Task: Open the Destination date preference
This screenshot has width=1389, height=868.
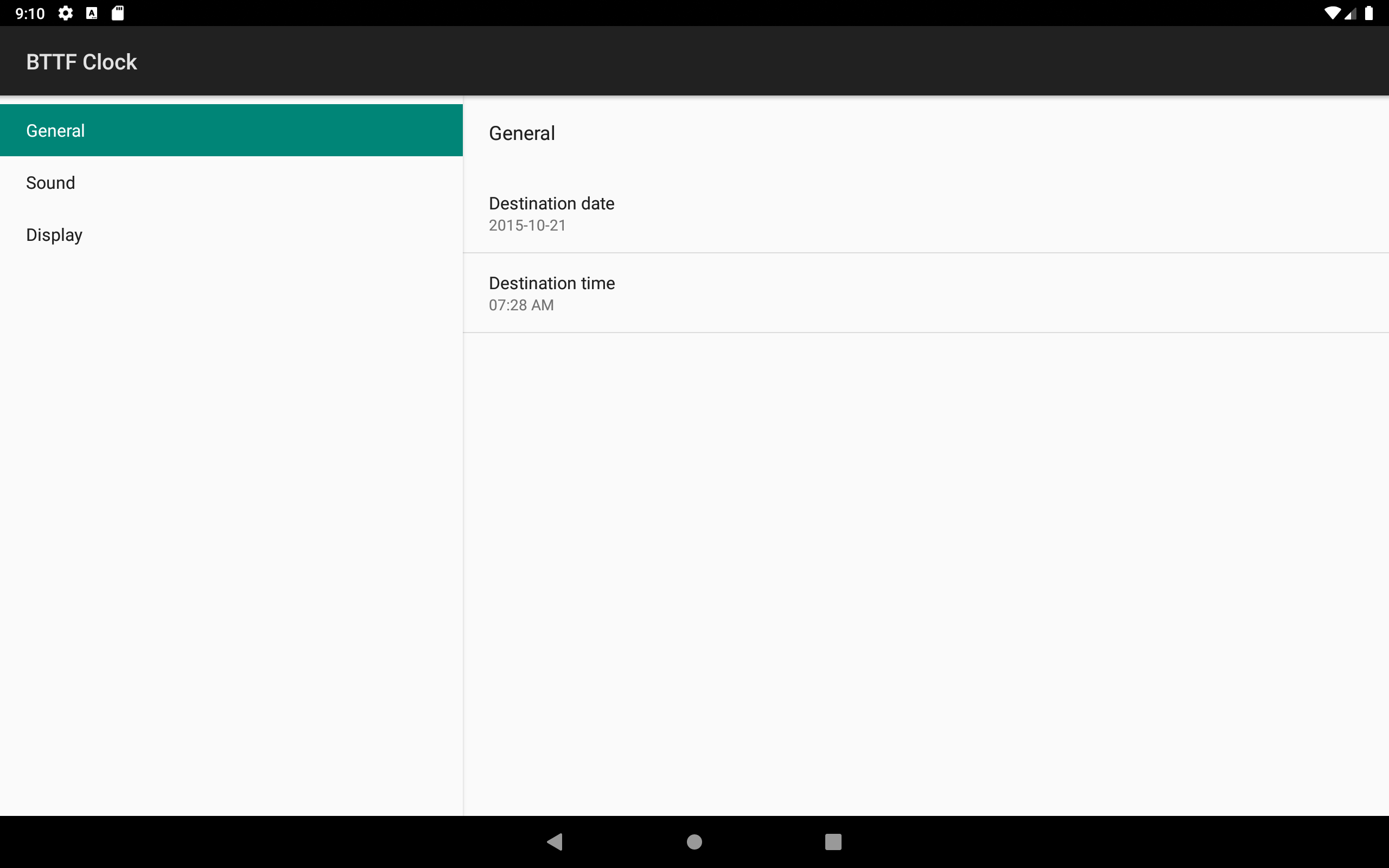Action: point(926,214)
